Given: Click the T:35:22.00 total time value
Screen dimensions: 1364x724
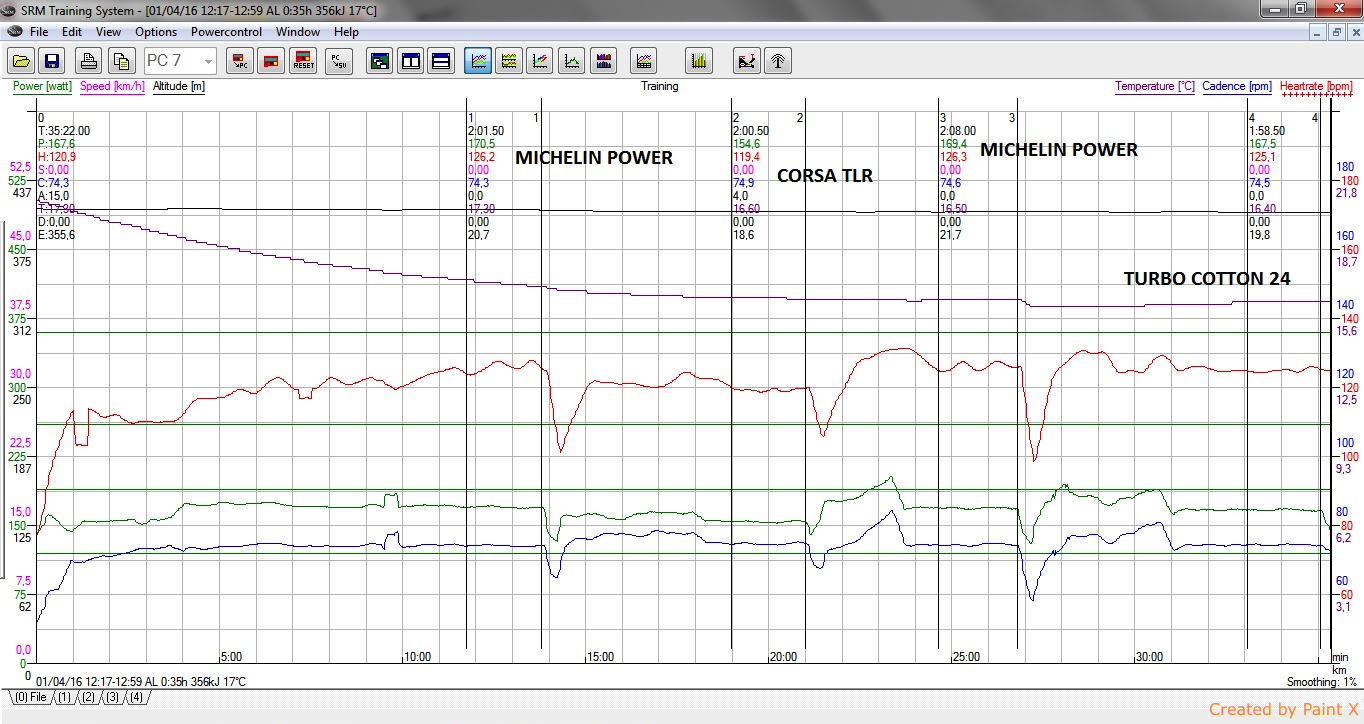Looking at the screenshot, I should point(64,131).
